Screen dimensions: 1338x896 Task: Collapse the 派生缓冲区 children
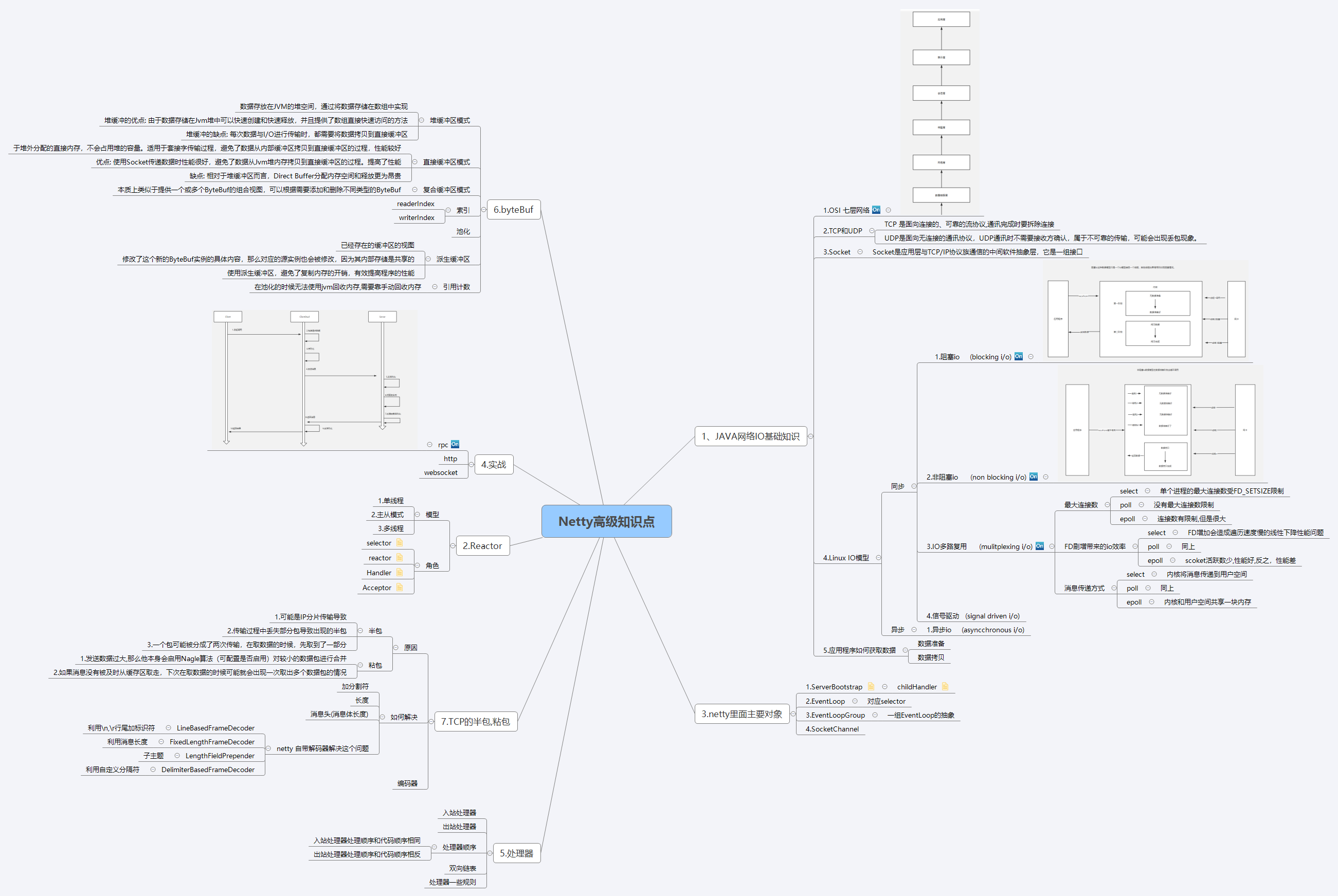428,259
